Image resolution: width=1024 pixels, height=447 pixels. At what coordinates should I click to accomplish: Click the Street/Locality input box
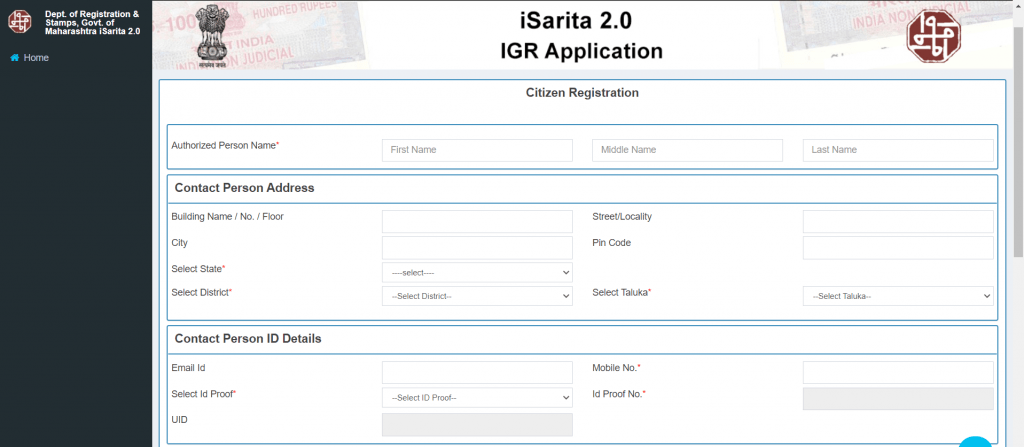pos(897,222)
